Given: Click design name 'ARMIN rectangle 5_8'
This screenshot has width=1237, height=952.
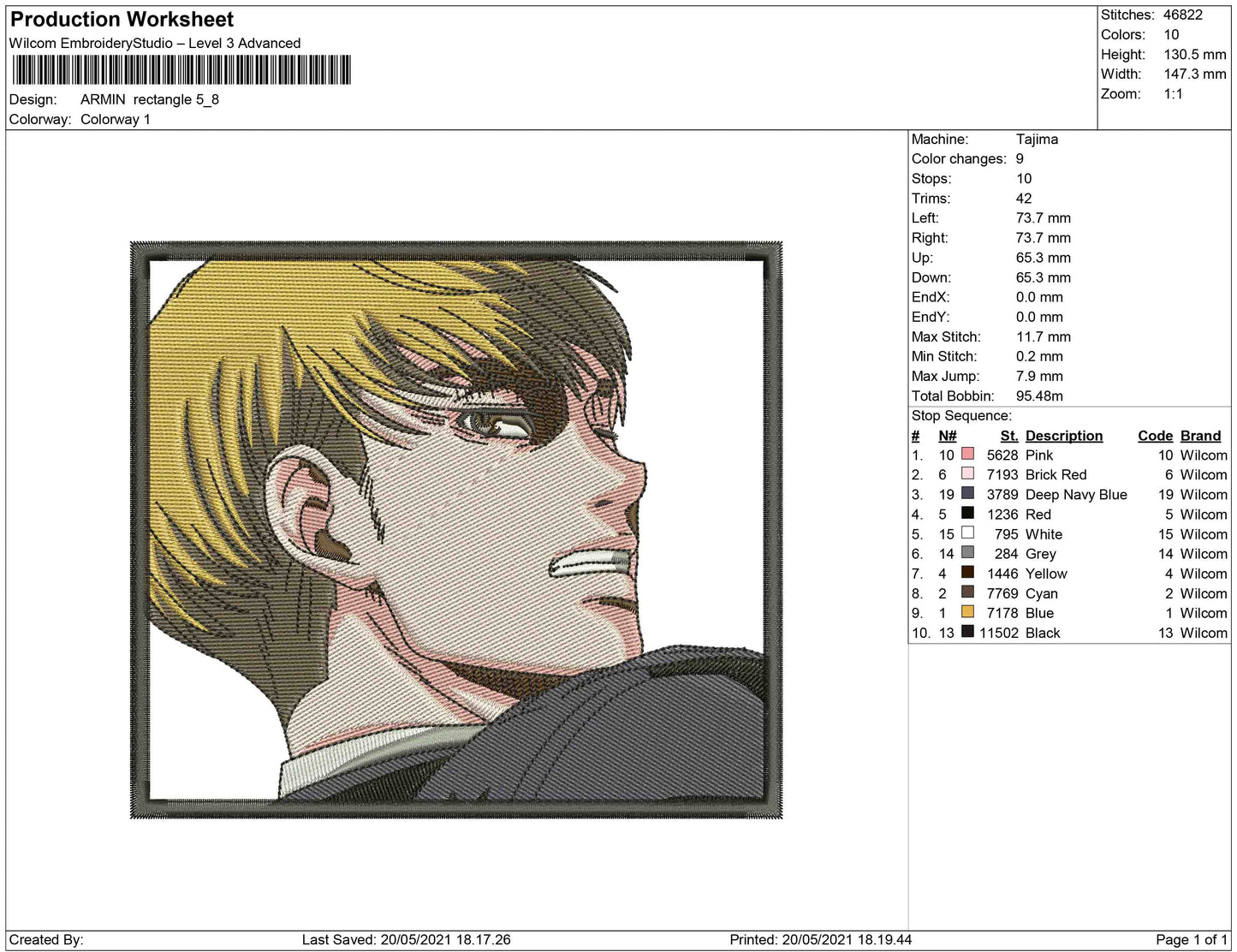Looking at the screenshot, I should tap(150, 99).
